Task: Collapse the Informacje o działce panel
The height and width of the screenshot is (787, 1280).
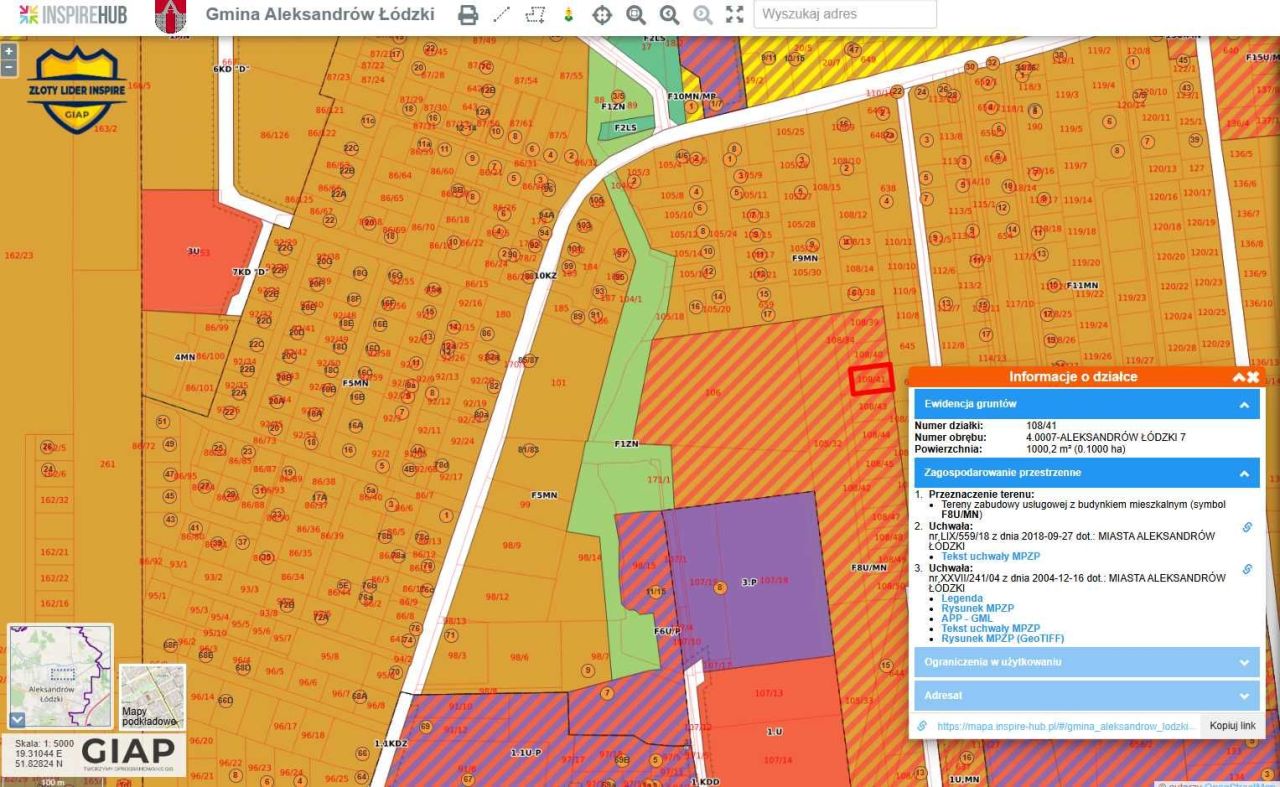Action: 1238,377
